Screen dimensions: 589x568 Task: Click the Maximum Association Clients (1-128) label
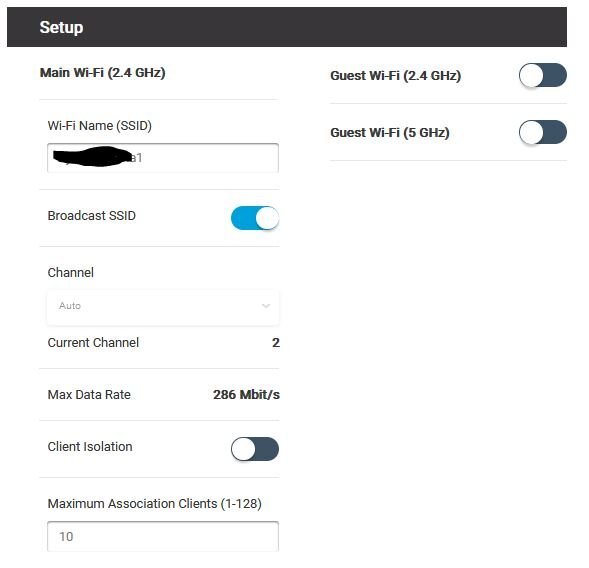[154, 503]
